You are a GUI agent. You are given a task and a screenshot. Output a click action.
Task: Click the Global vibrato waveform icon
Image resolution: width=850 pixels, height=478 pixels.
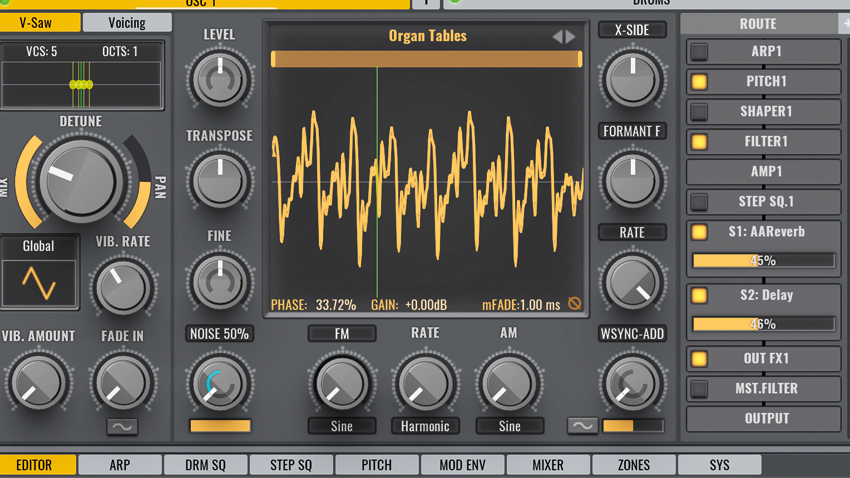38,283
